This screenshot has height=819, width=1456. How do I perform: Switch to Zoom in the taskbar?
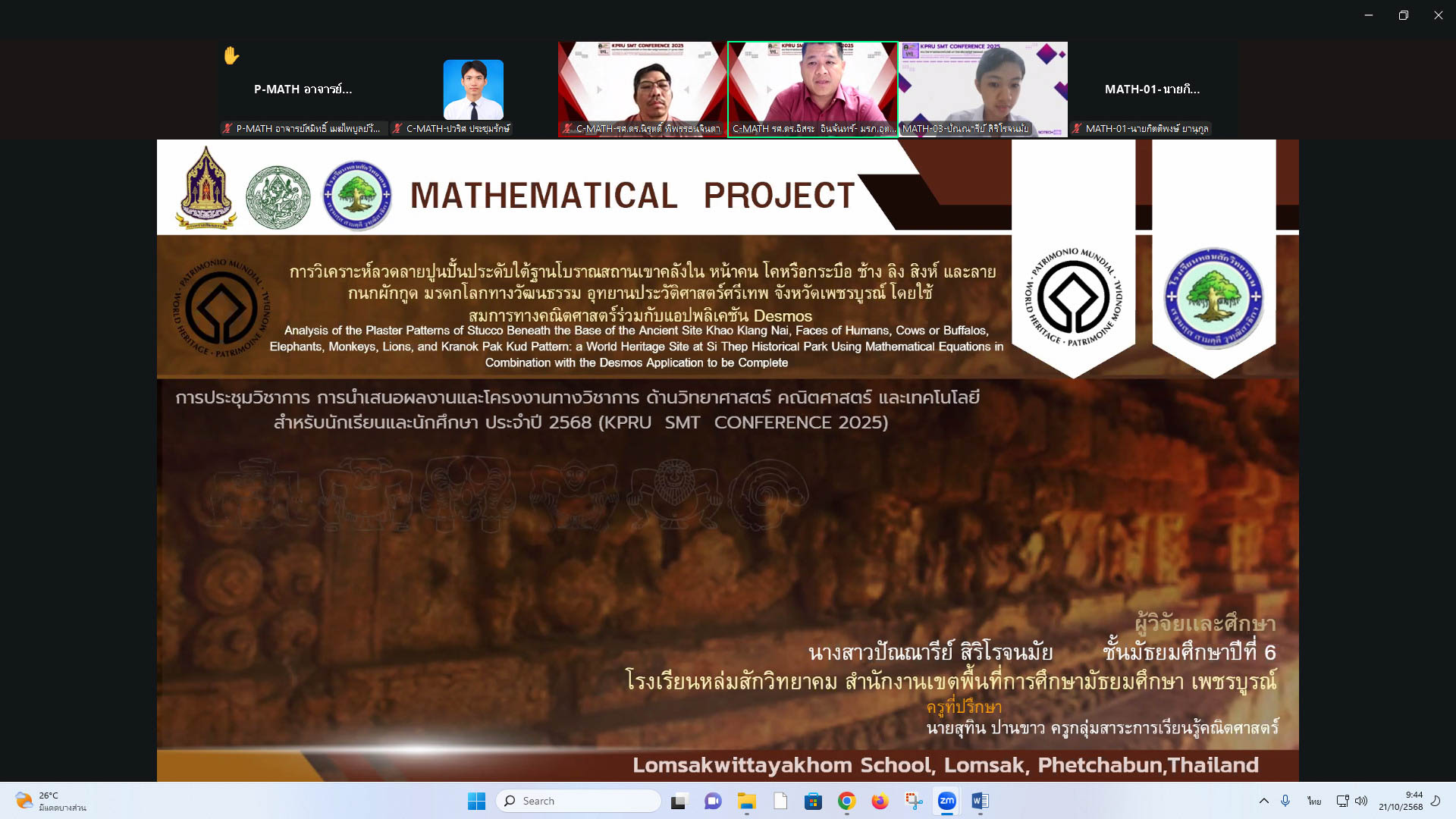(946, 801)
